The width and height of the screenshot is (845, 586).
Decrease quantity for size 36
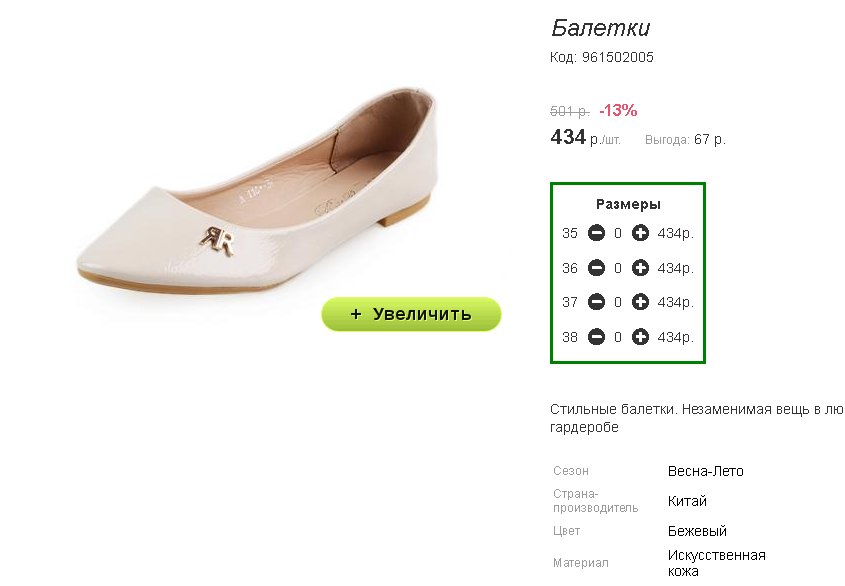click(x=596, y=268)
